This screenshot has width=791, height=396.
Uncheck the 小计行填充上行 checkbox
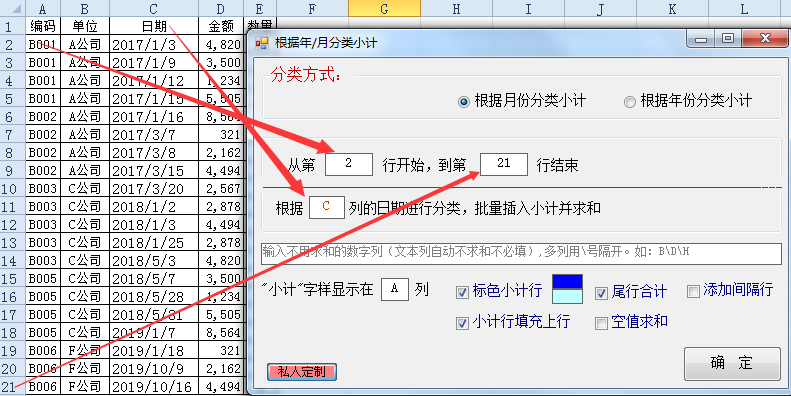click(513, 323)
